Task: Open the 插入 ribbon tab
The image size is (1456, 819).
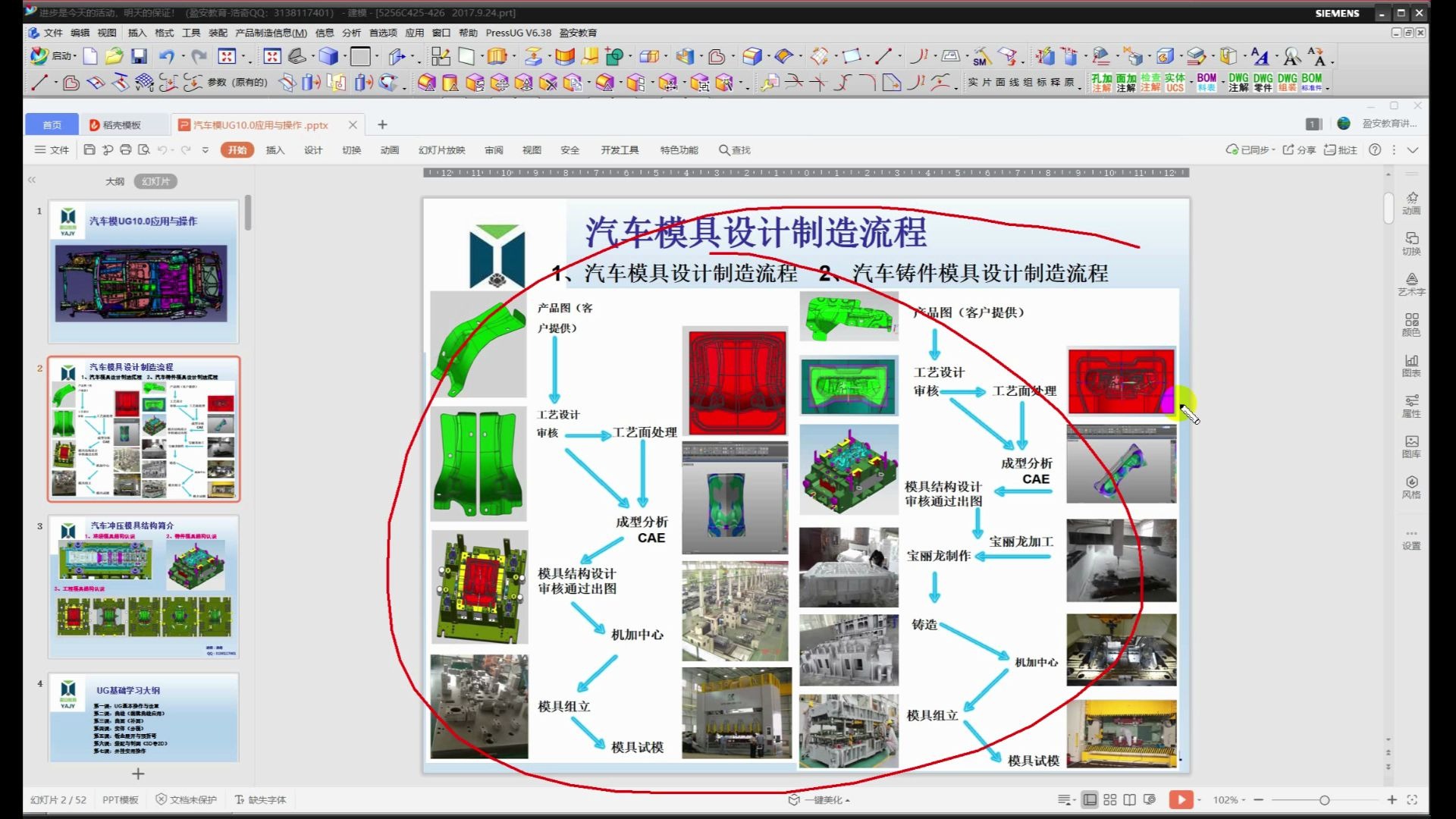Action: (x=275, y=150)
